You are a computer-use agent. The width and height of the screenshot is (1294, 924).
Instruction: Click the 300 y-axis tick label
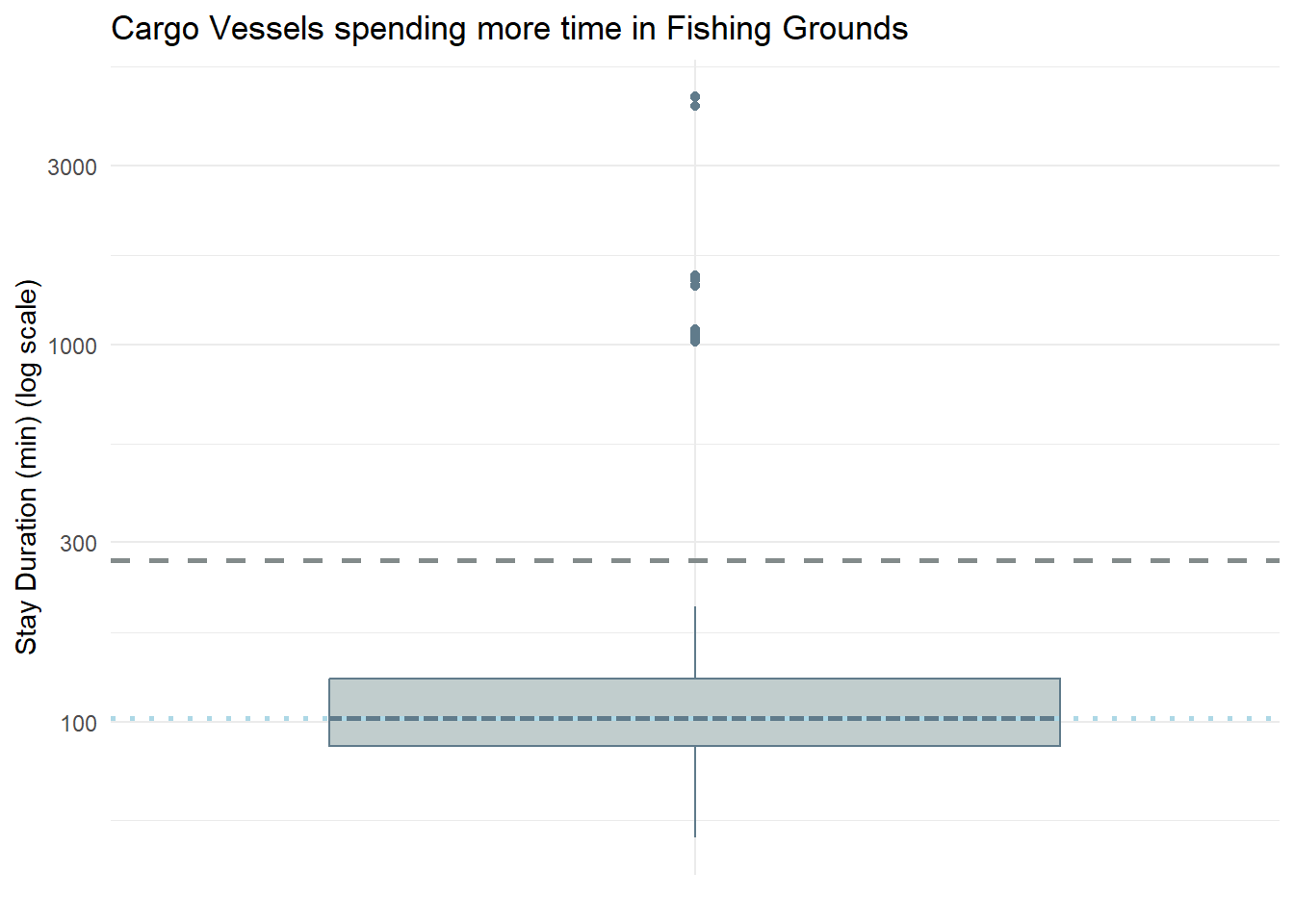click(x=78, y=544)
